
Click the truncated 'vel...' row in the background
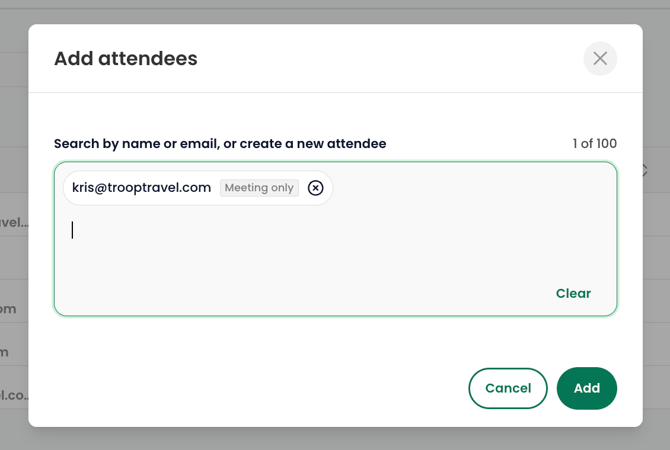14,222
